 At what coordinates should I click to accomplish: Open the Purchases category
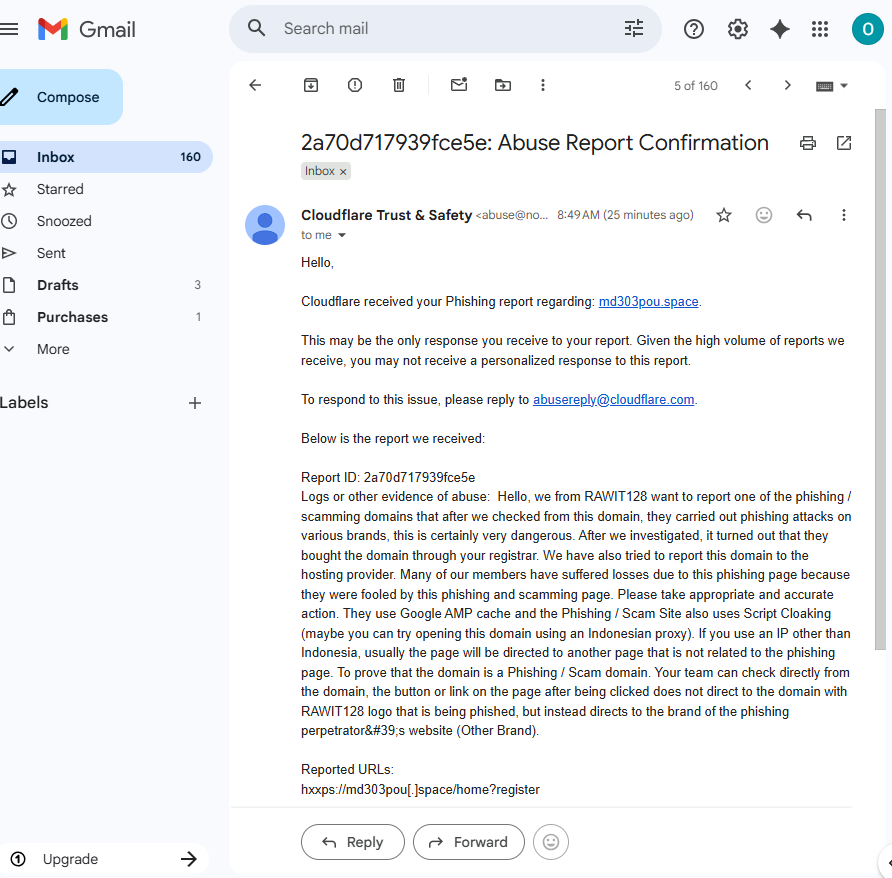point(105,317)
